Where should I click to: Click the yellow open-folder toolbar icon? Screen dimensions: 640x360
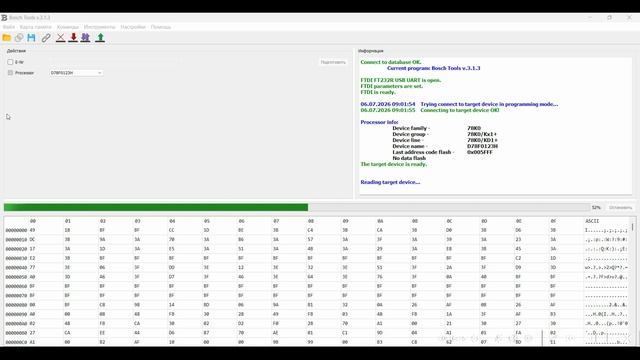pyautogui.click(x=7, y=38)
